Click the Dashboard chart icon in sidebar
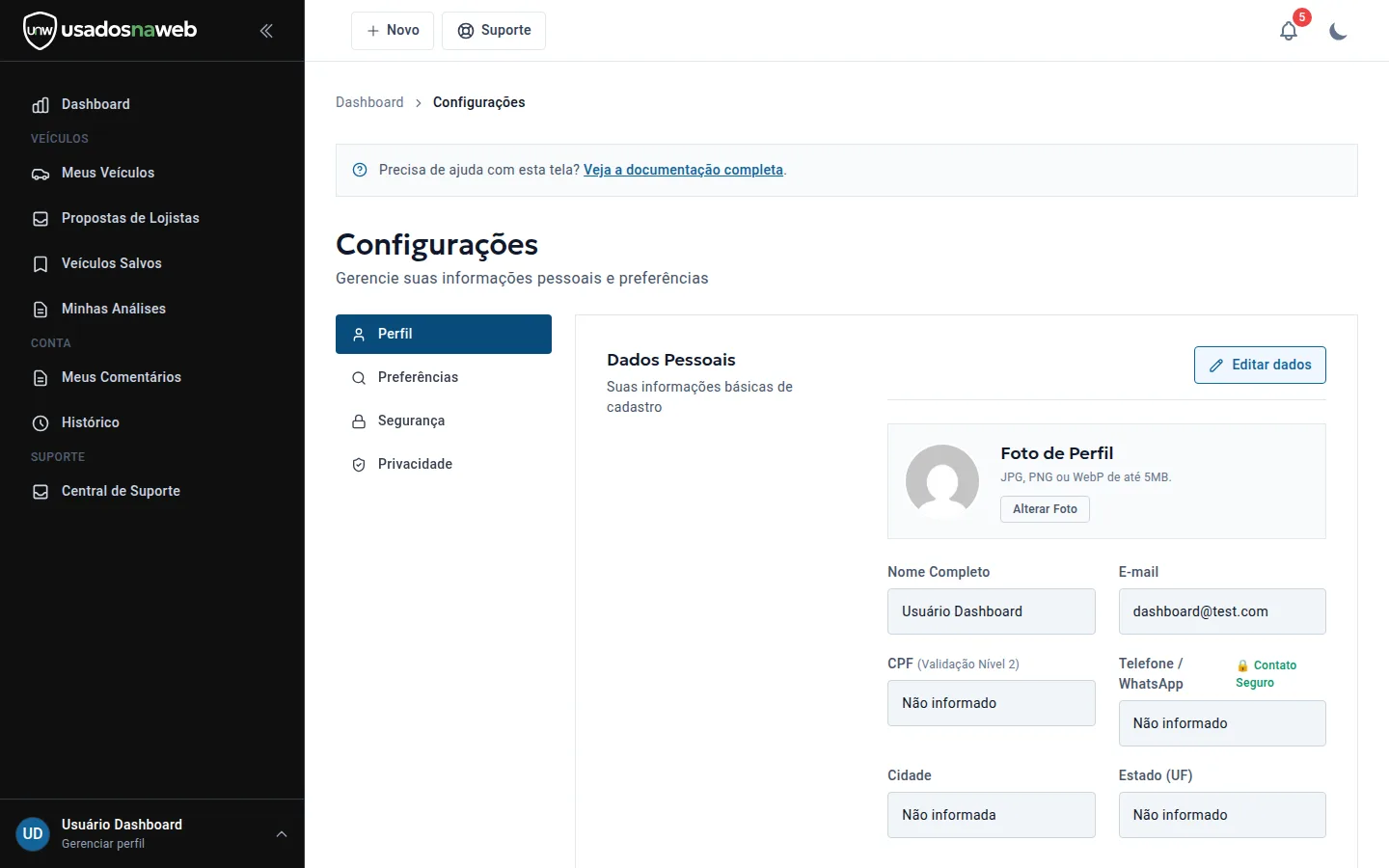This screenshot has width=1389, height=868. [x=41, y=105]
